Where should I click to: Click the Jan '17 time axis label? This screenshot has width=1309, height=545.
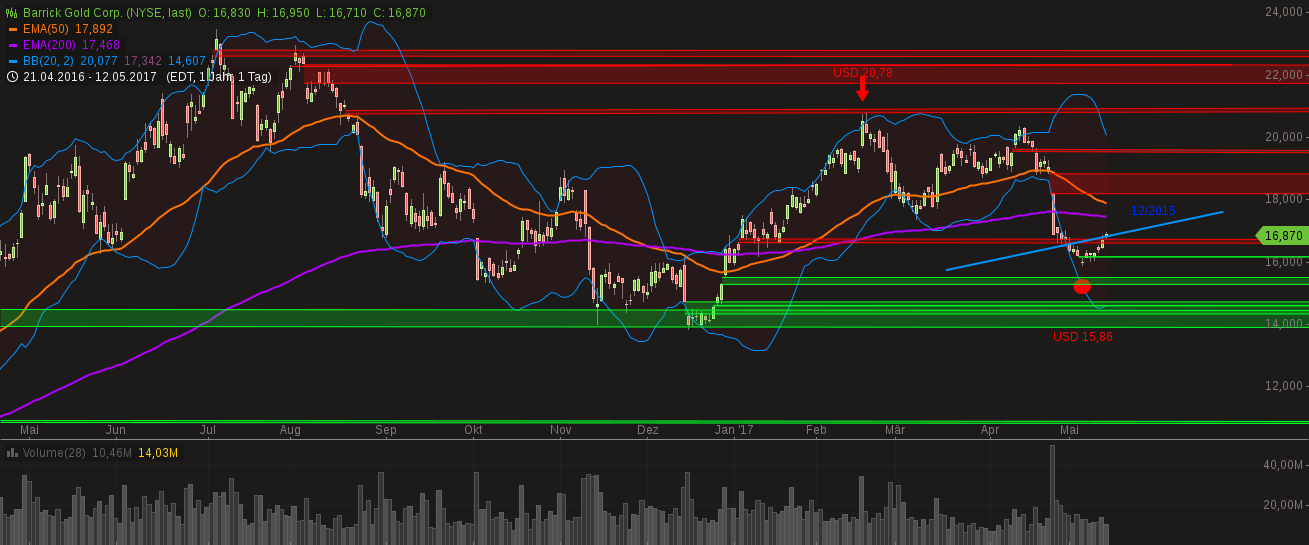[735, 430]
